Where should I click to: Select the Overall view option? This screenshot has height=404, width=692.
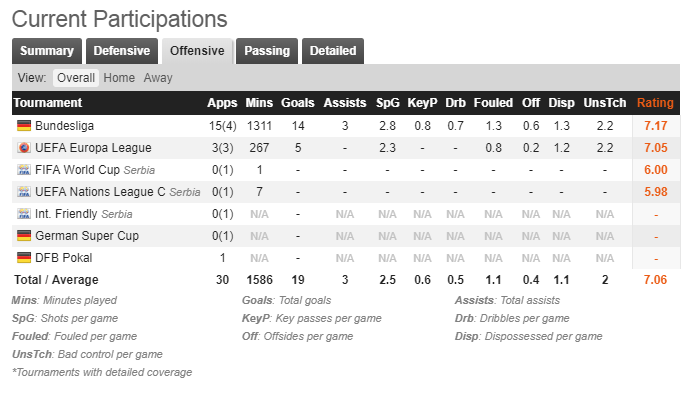pos(76,78)
